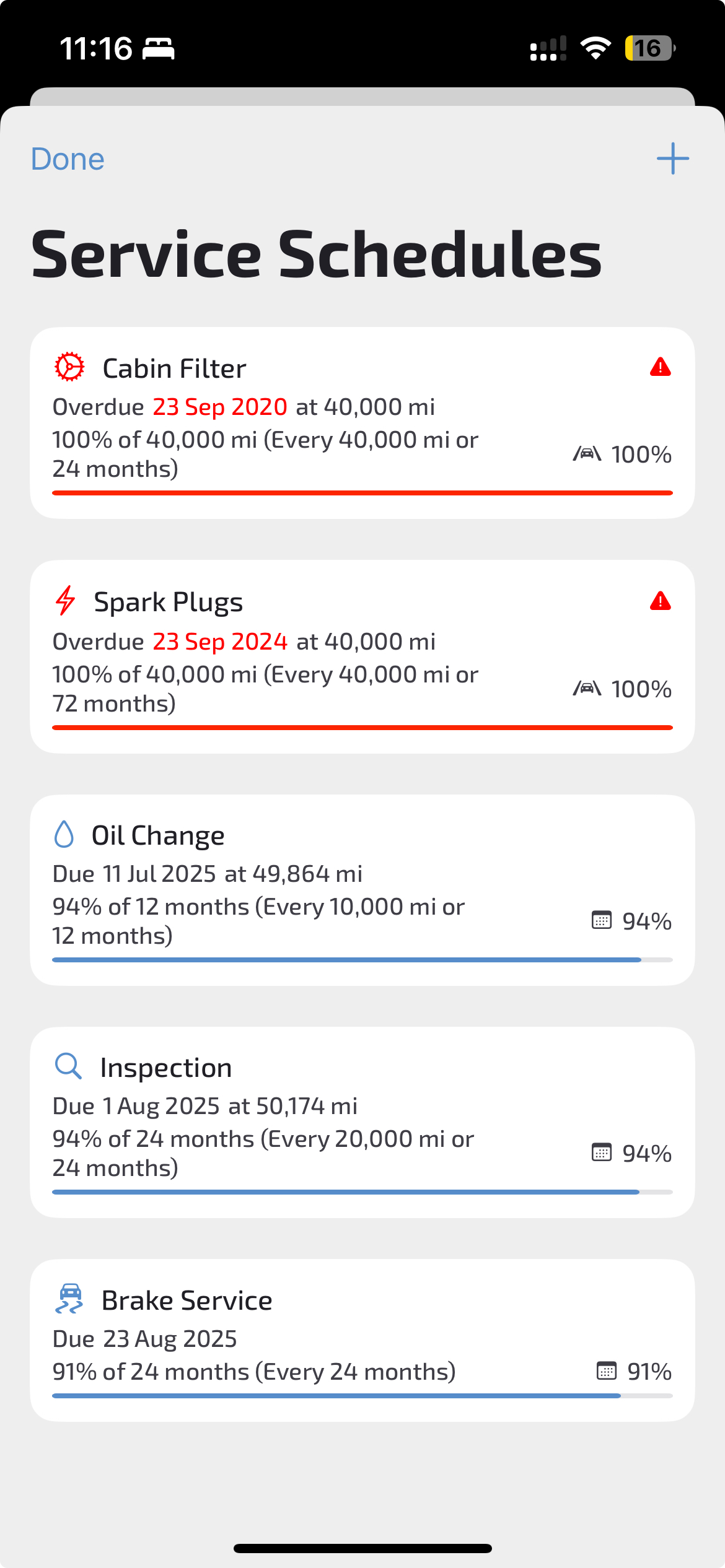The image size is (725, 1568).
Task: Click the Cabin Filter red progress bar
Action: coord(362,493)
